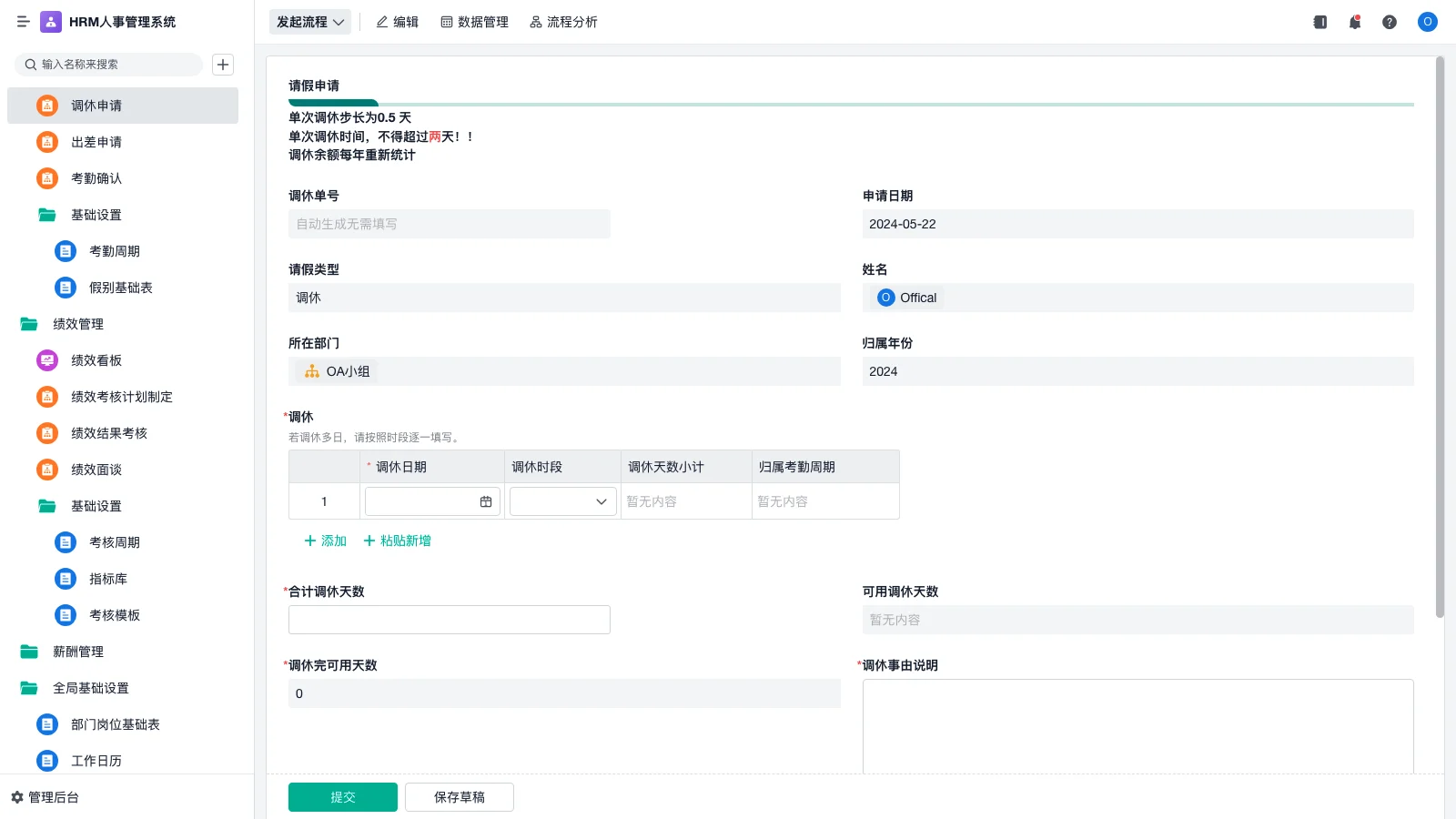Open the 发起流程 dropdown
The width and height of the screenshot is (1456, 819).
click(x=309, y=21)
